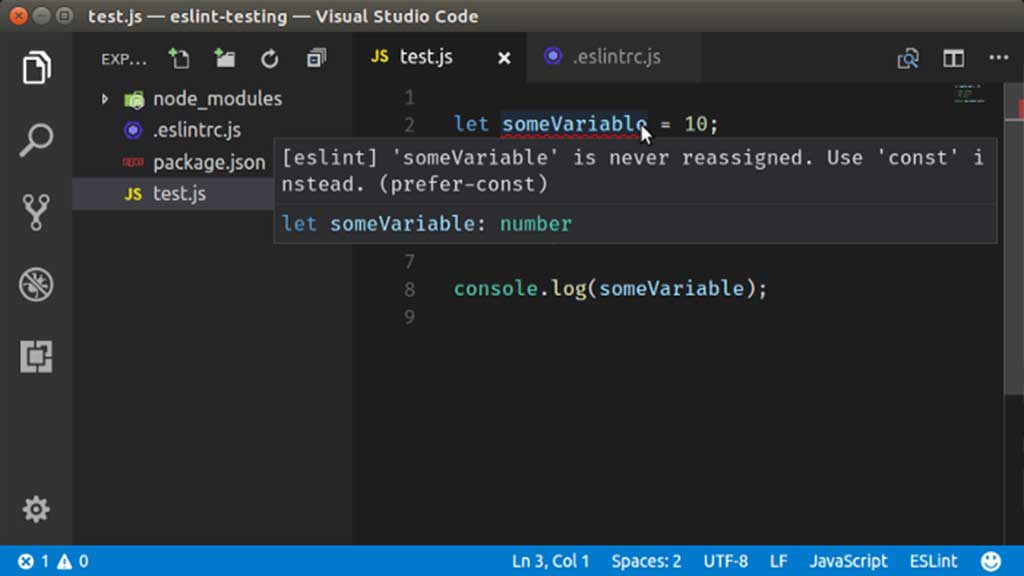Open the Extensions view
Image resolution: width=1024 pixels, height=576 pixels.
pyautogui.click(x=36, y=357)
